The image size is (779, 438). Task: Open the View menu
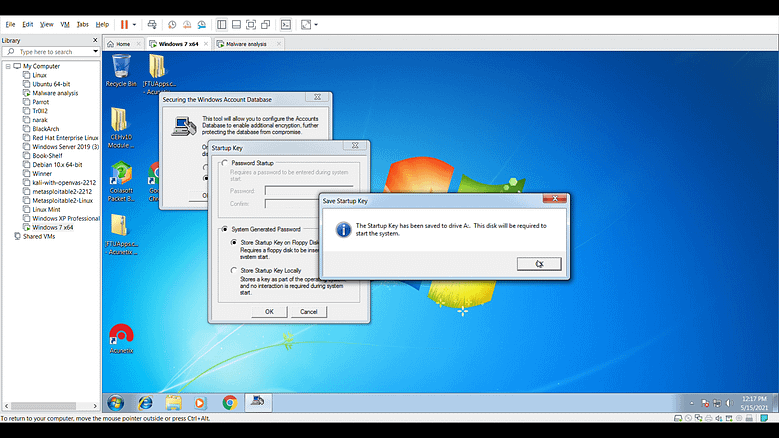46,24
